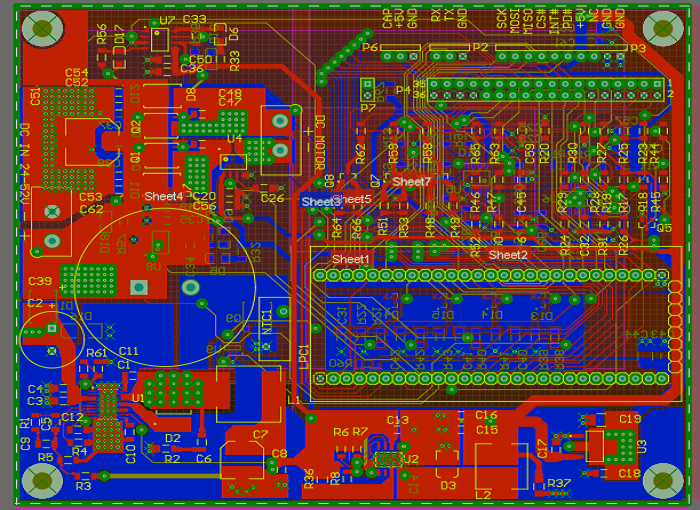Select the P6 header designator
Image resolution: width=700 pixels, height=510 pixels.
click(370, 47)
